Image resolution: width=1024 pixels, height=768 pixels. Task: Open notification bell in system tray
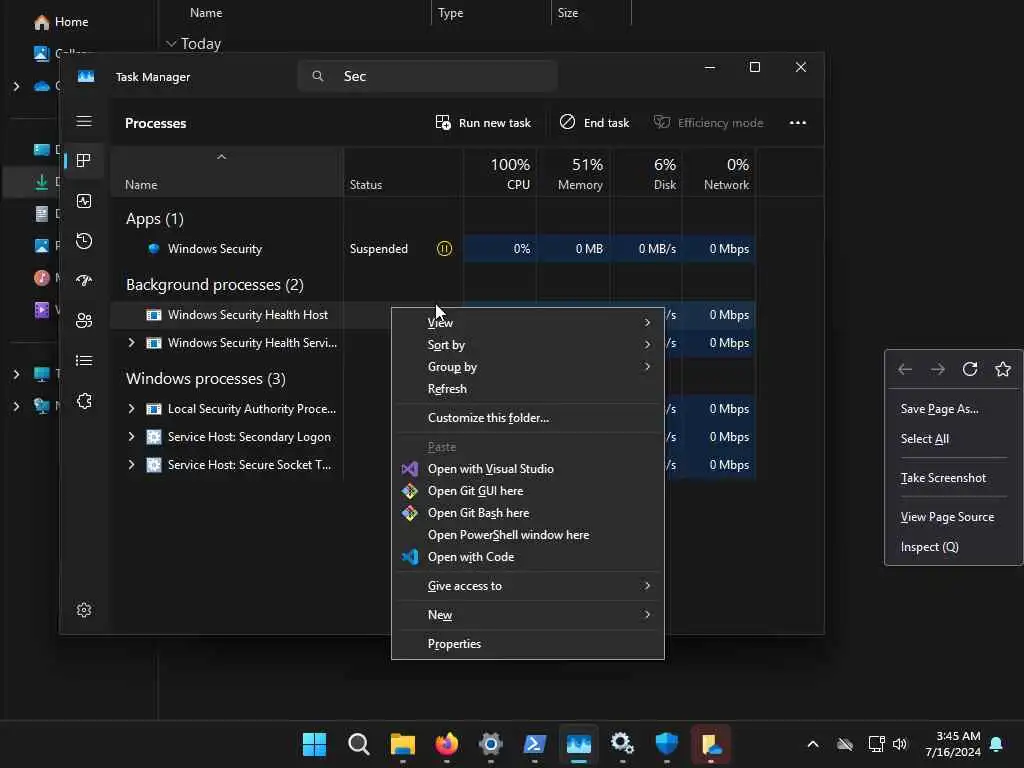click(x=996, y=744)
